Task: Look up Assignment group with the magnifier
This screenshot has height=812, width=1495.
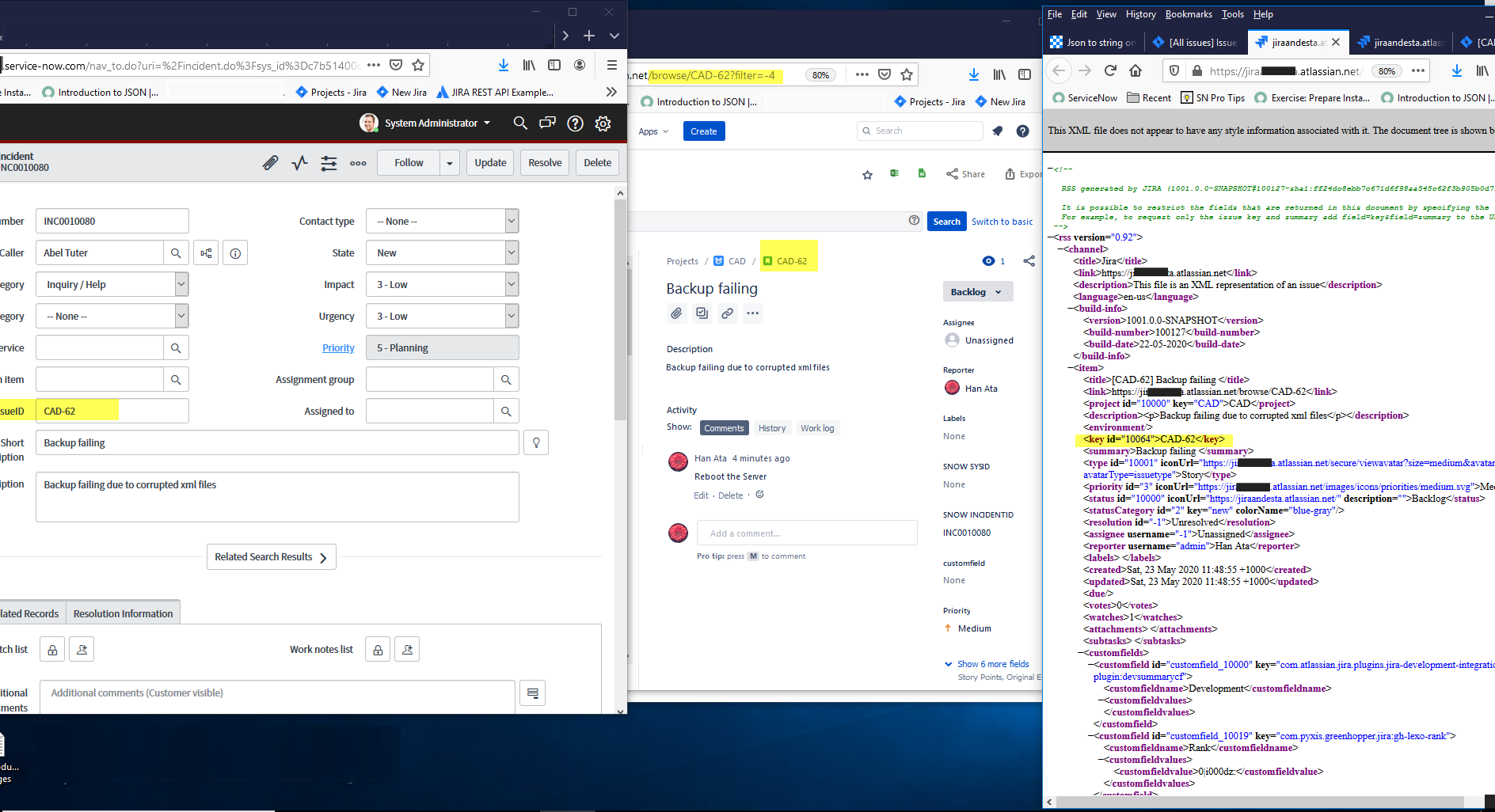Action: coord(506,380)
